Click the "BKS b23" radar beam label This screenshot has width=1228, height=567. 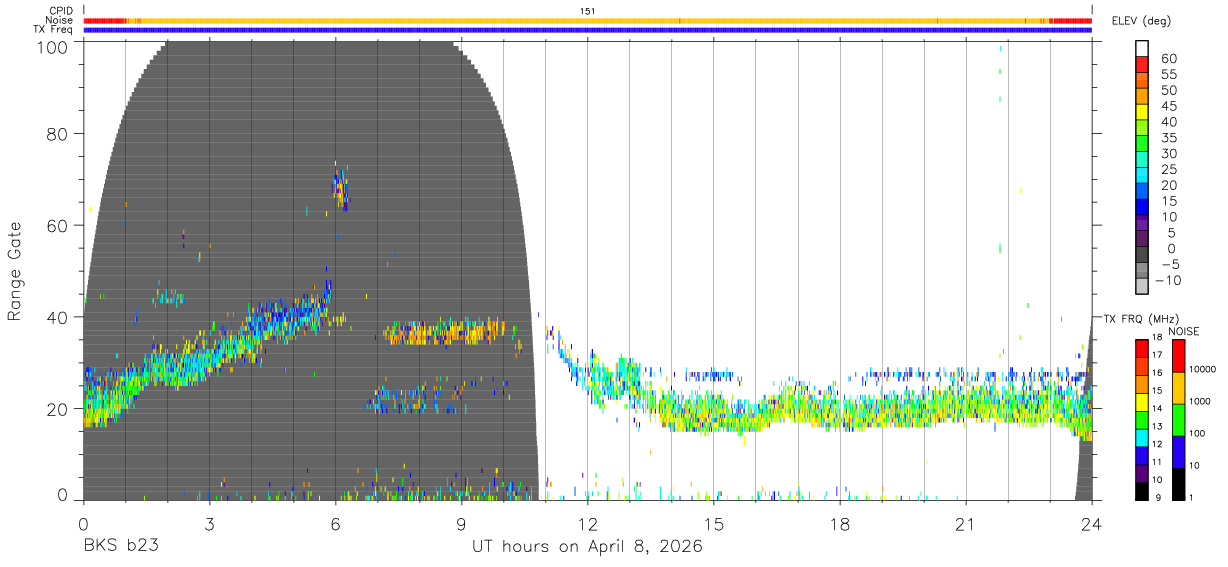[120, 547]
